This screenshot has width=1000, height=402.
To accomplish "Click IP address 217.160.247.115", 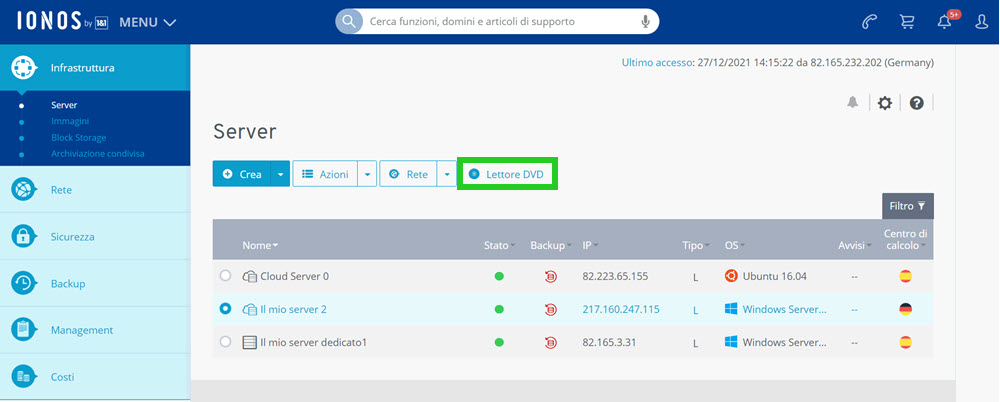I will [x=621, y=309].
